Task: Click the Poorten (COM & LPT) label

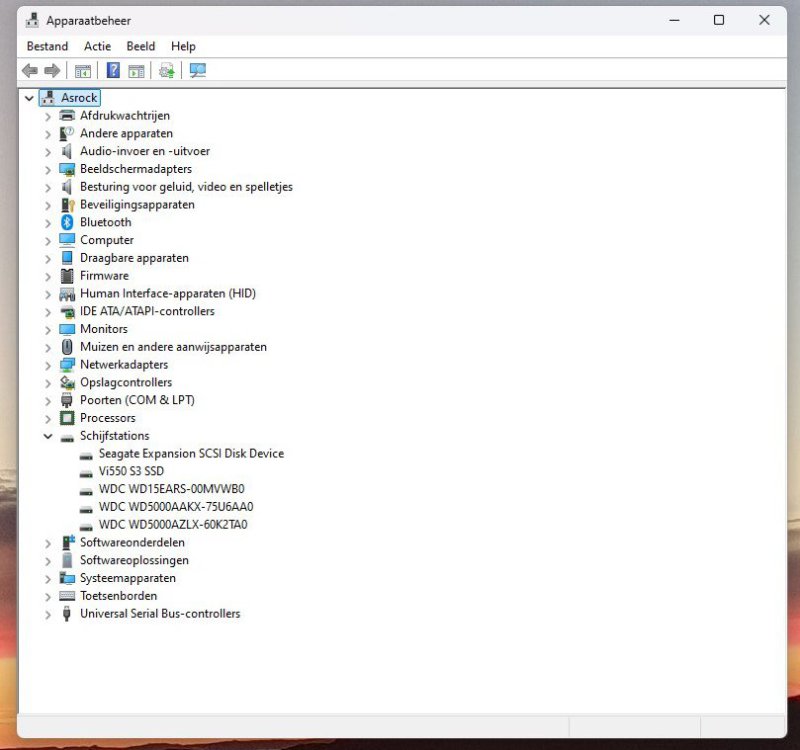Action: (x=137, y=400)
